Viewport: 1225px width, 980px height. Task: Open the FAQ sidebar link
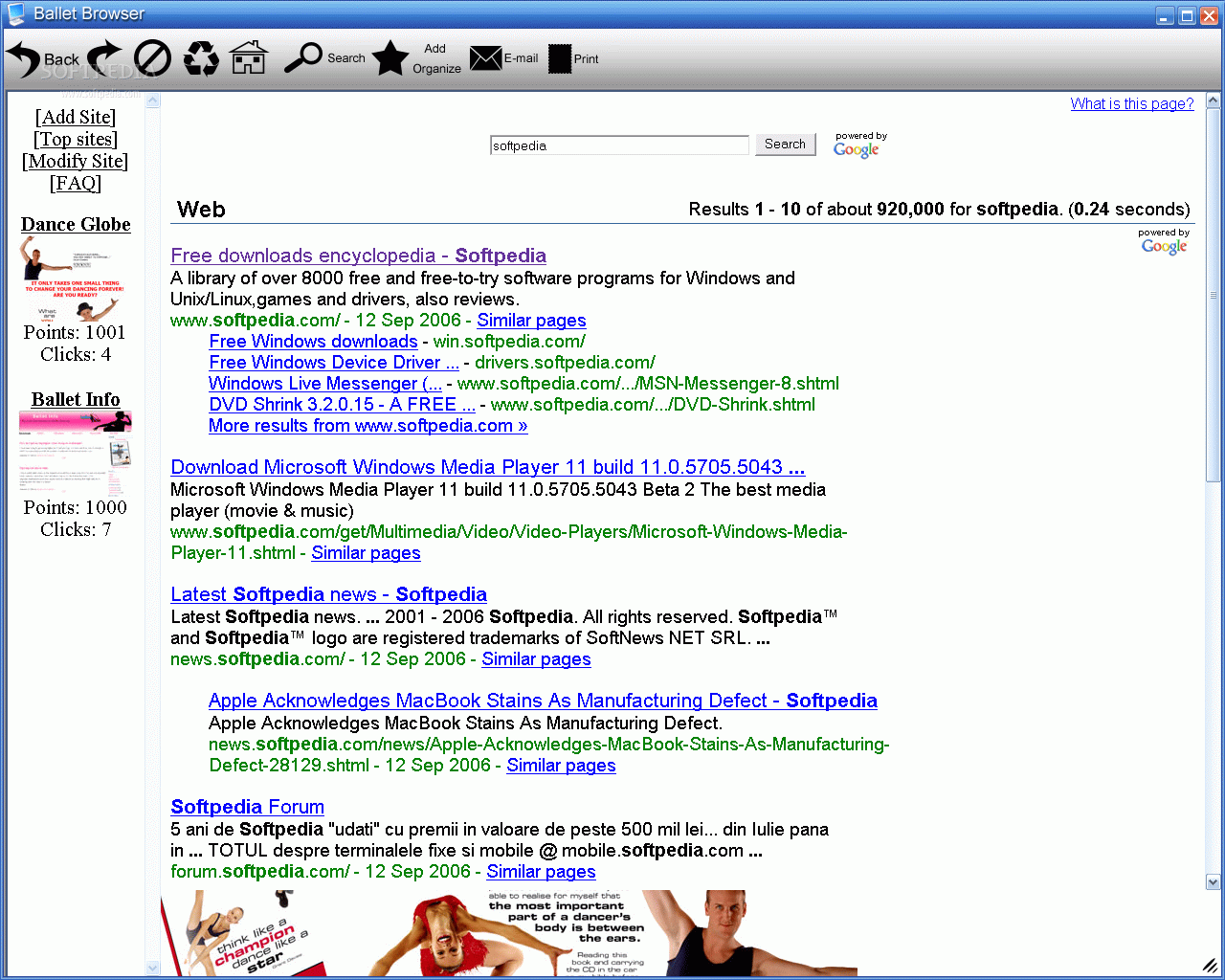(x=76, y=183)
